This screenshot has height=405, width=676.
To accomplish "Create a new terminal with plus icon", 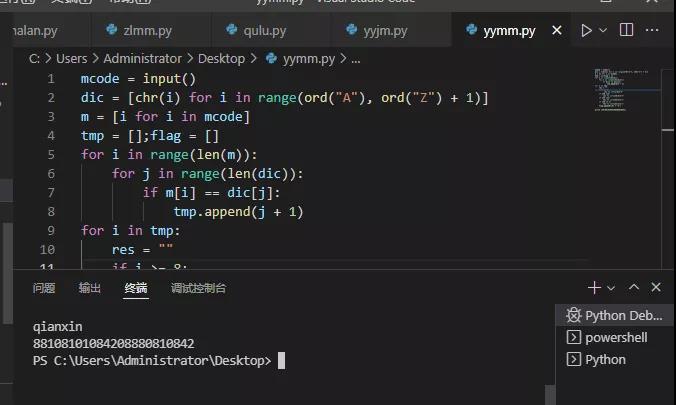I will click(x=594, y=287).
